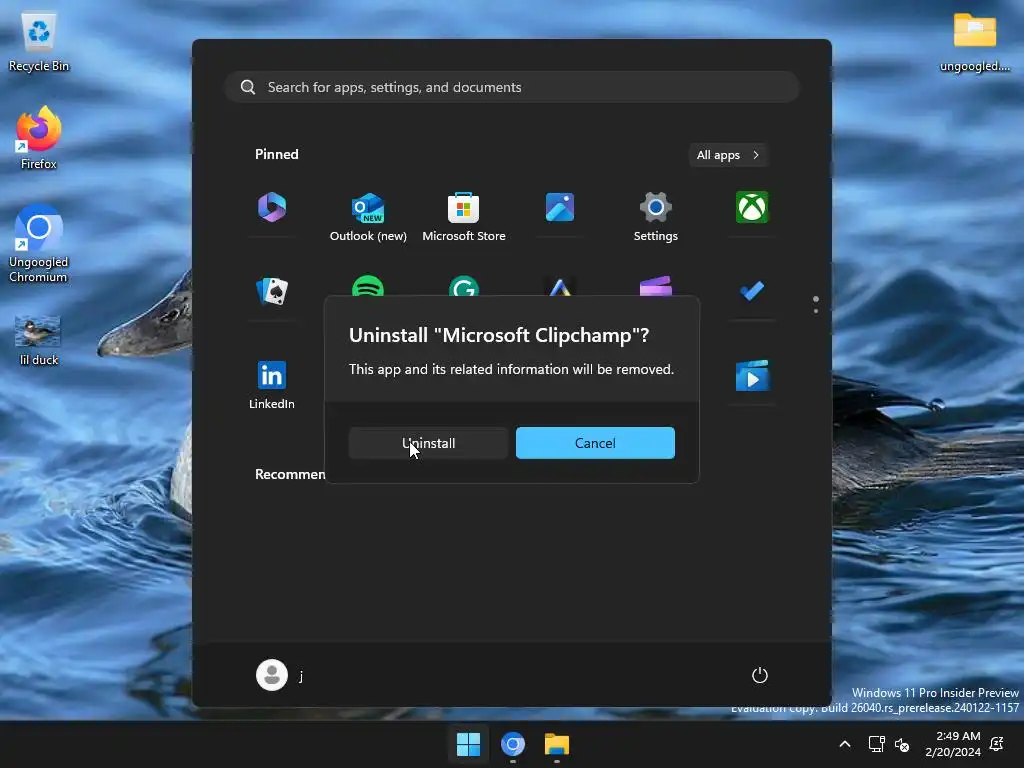Launch the Xbox pinned app
The image size is (1024, 768).
pyautogui.click(x=752, y=208)
